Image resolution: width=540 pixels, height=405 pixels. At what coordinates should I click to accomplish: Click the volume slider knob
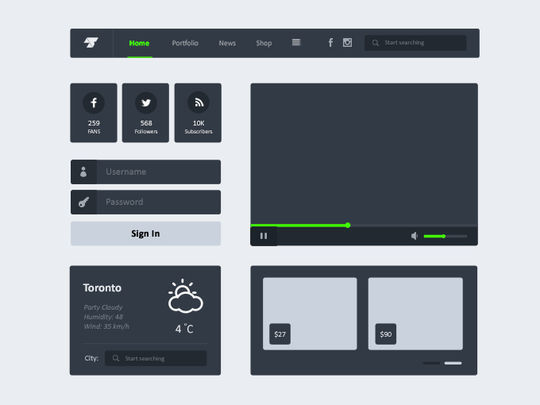pos(444,236)
